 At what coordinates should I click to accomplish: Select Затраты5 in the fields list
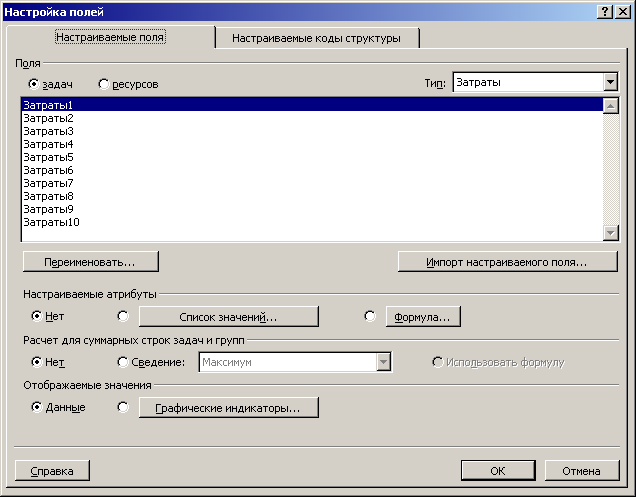pyautogui.click(x=312, y=157)
